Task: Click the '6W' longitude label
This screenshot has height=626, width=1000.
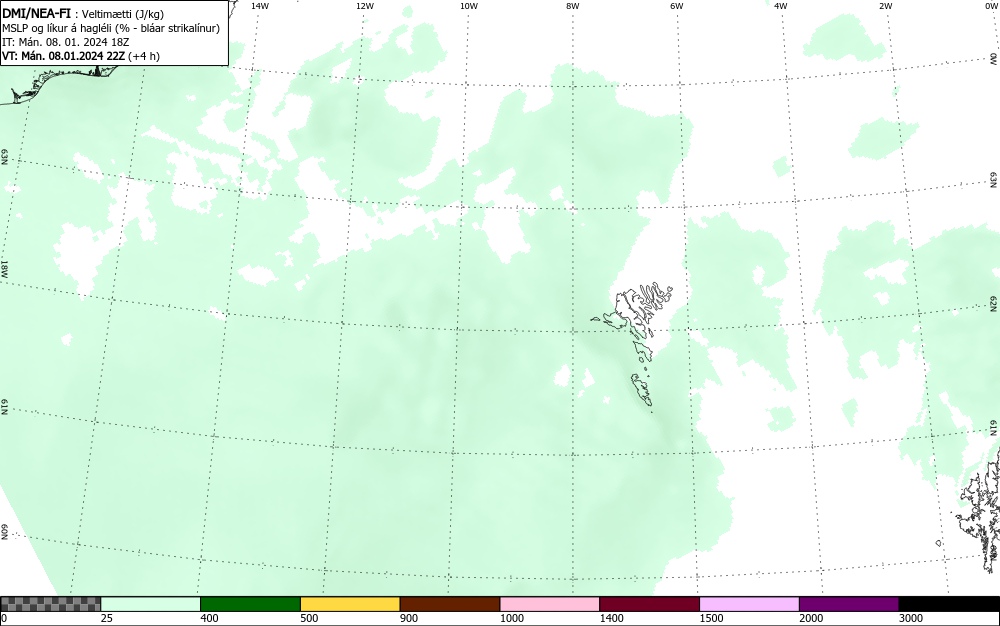Action: (677, 6)
